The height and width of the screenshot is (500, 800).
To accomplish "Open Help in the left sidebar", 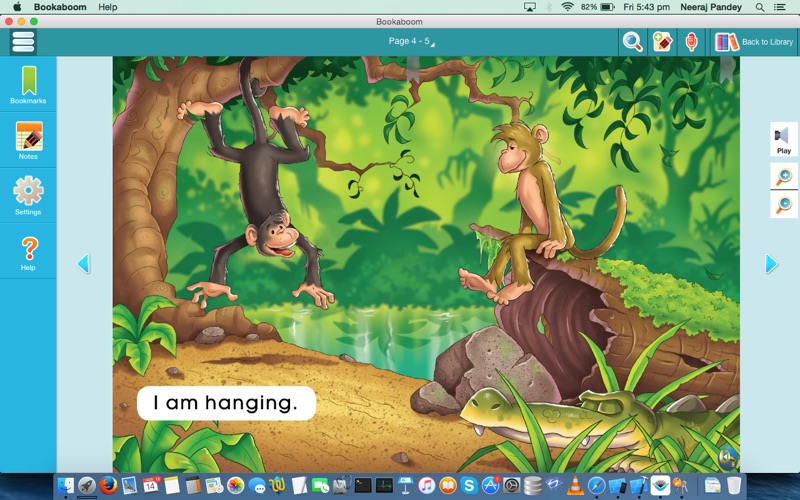I will click(28, 254).
